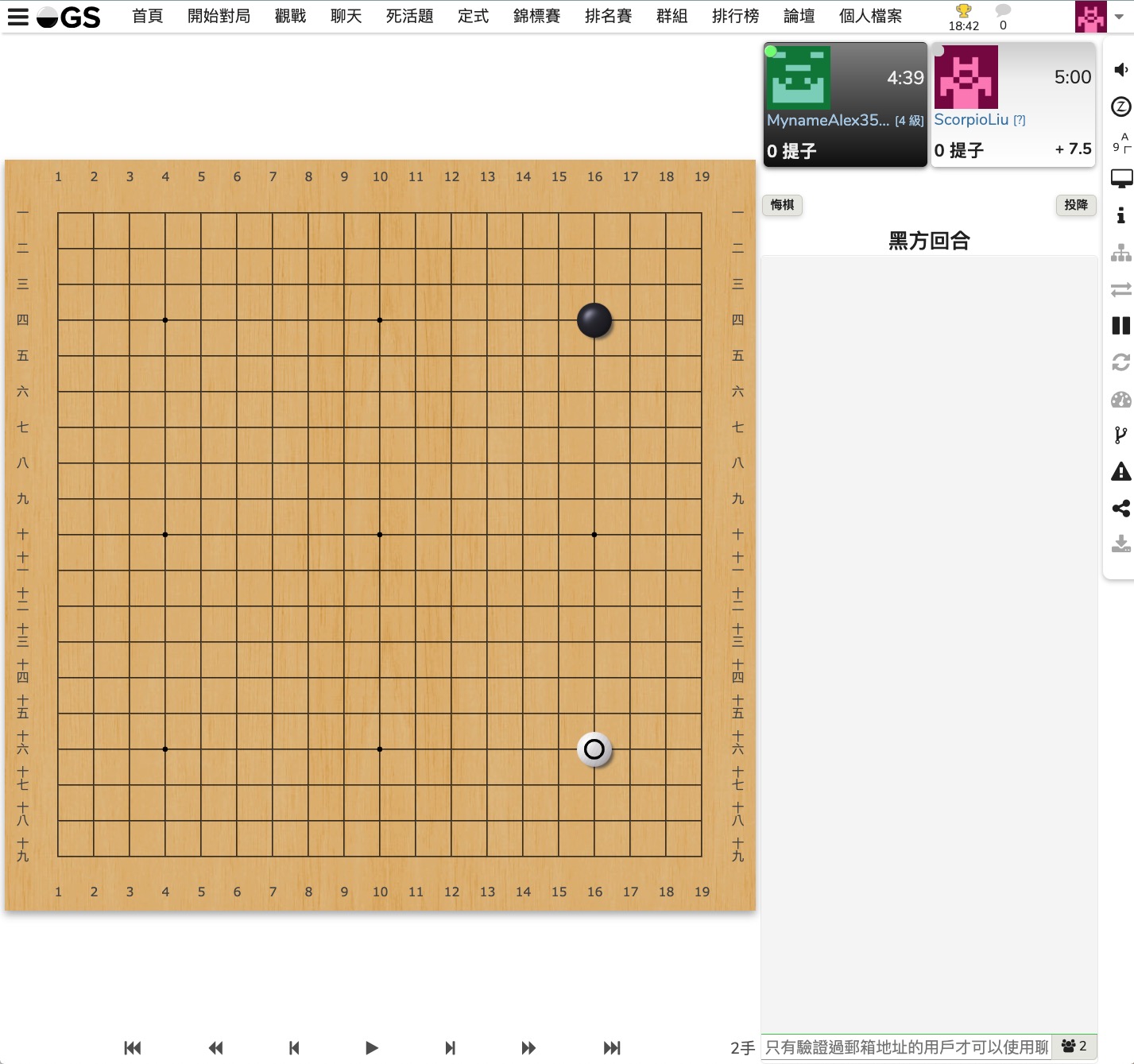Step back one move
Viewport: 1134px width, 1064px height.
coord(294,1048)
